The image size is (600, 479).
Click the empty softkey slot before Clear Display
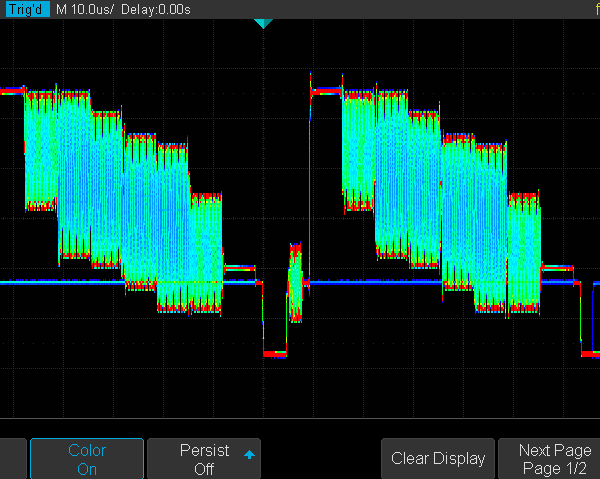[x=321, y=459]
